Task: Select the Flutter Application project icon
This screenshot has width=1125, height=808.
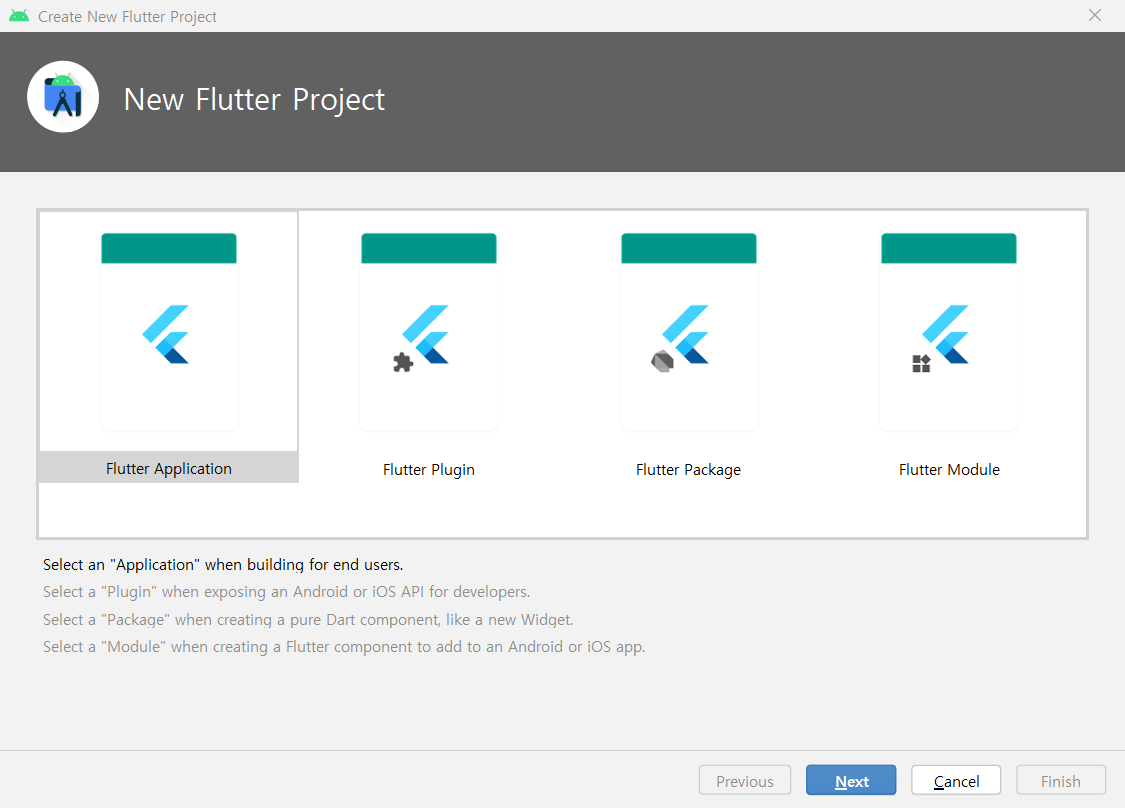Action: 169,332
